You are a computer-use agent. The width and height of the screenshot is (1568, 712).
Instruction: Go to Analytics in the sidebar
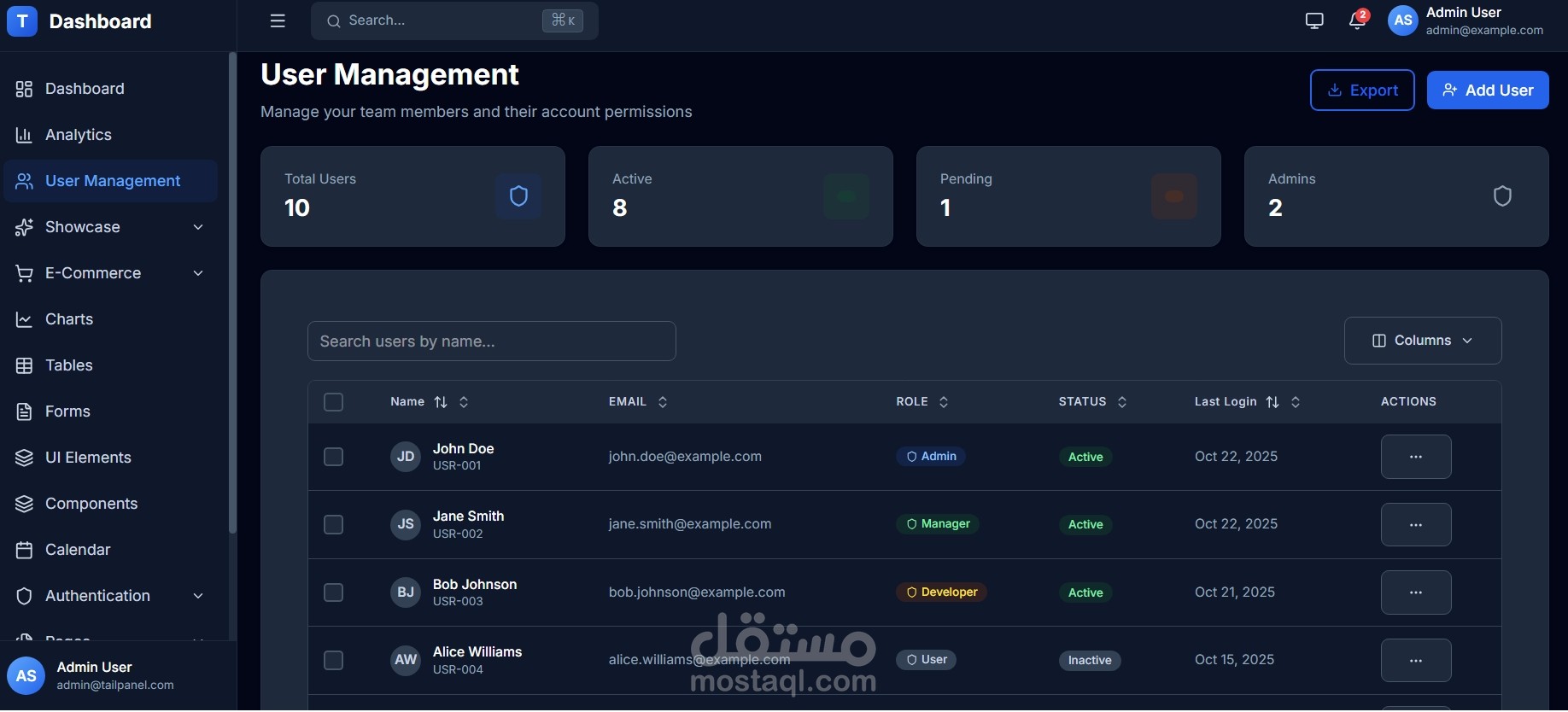110,135
